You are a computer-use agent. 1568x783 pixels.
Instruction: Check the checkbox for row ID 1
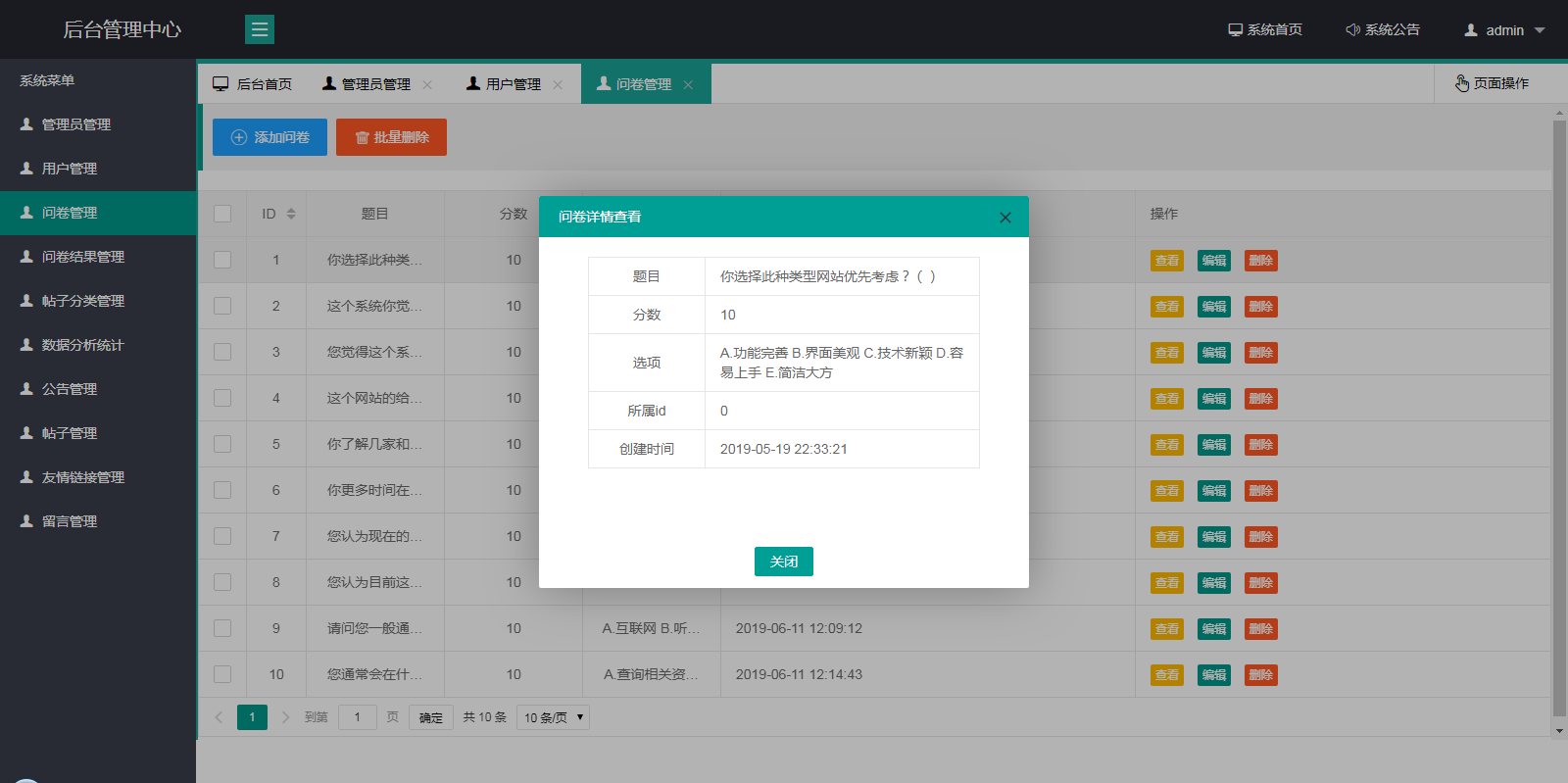[x=222, y=260]
